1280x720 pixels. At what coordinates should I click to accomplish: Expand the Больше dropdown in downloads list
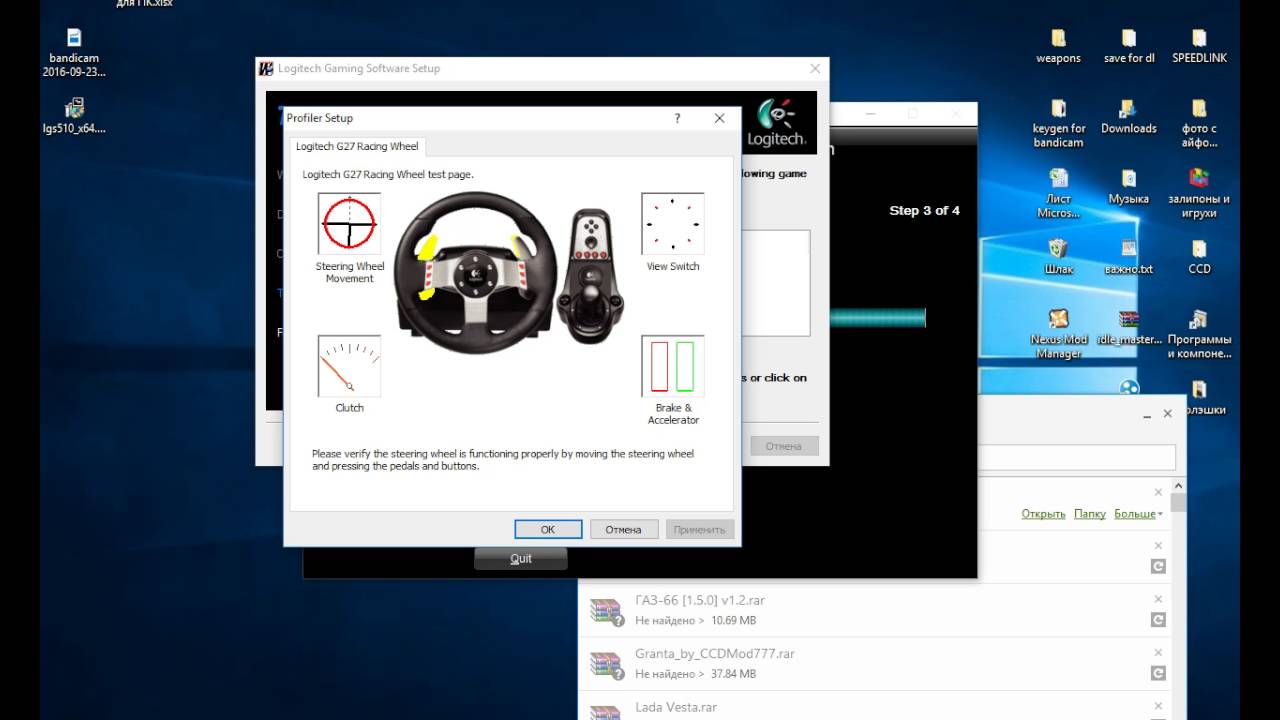coord(1138,514)
